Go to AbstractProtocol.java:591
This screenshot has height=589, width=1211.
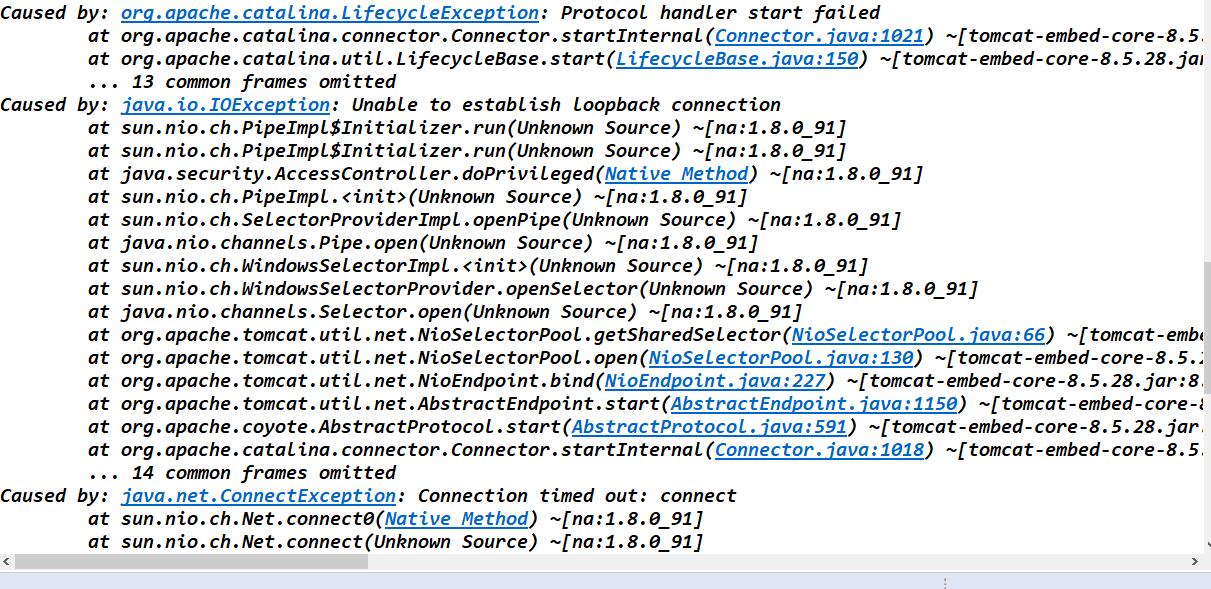[x=709, y=427]
